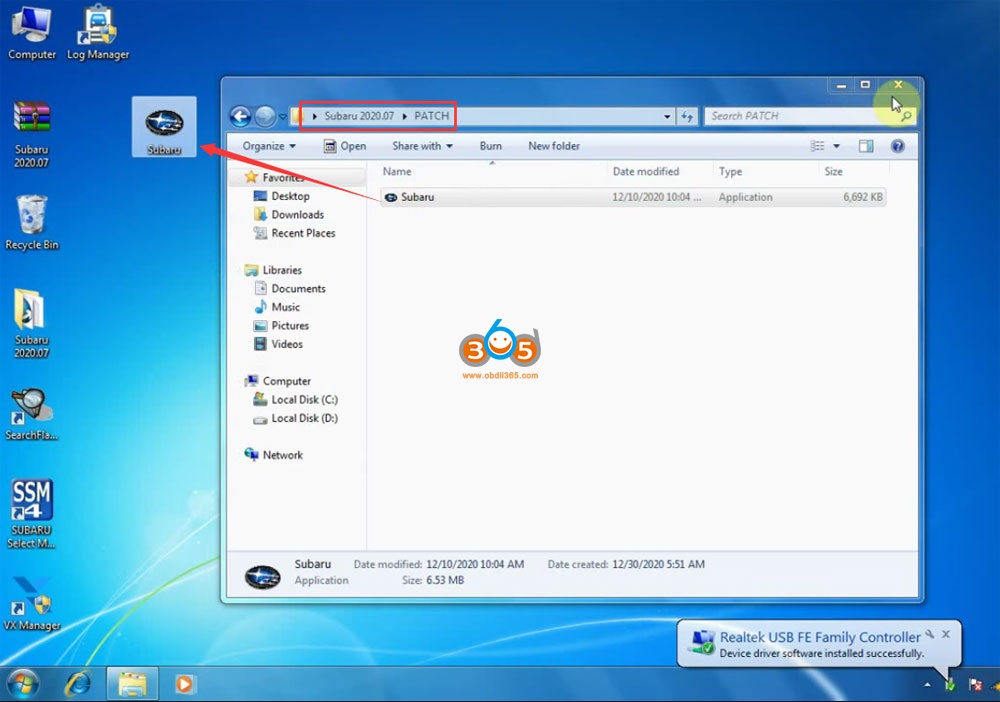Sort files by the Size column
The width and height of the screenshot is (1000, 702).
pyautogui.click(x=854, y=171)
